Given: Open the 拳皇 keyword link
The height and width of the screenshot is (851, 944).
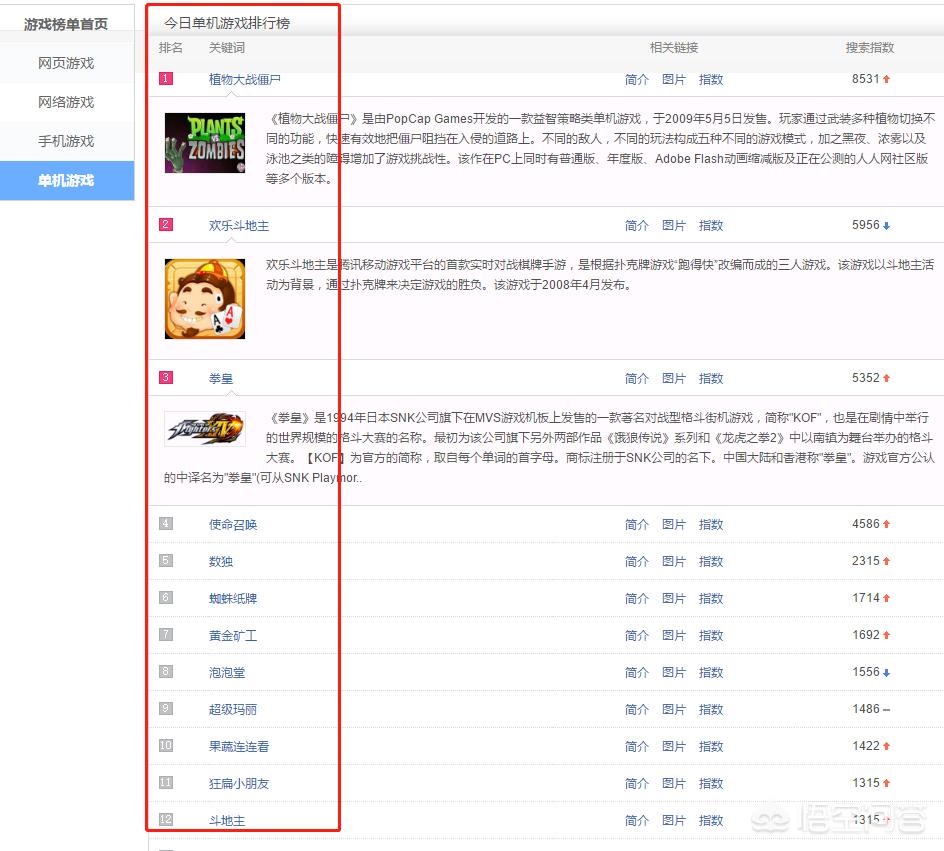Looking at the screenshot, I should [220, 379].
